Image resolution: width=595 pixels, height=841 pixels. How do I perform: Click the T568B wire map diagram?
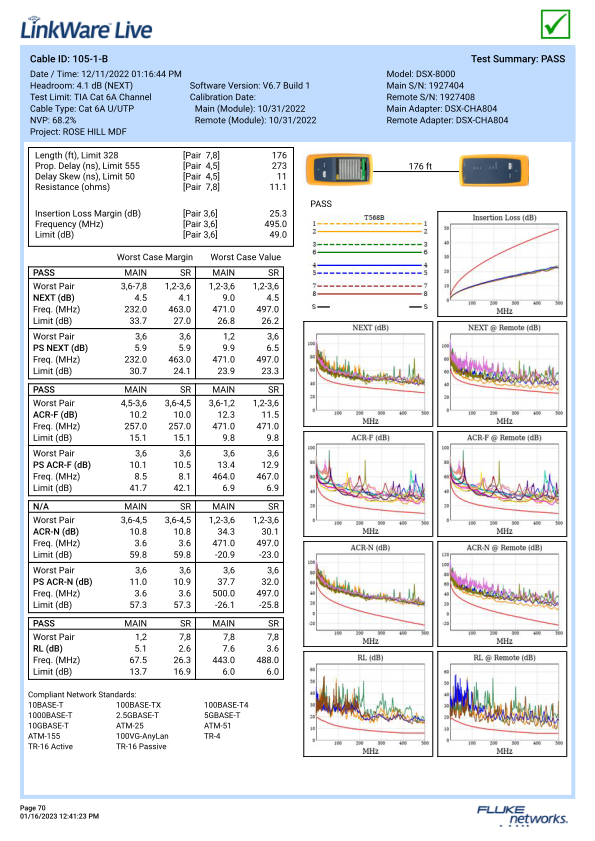coord(370,262)
